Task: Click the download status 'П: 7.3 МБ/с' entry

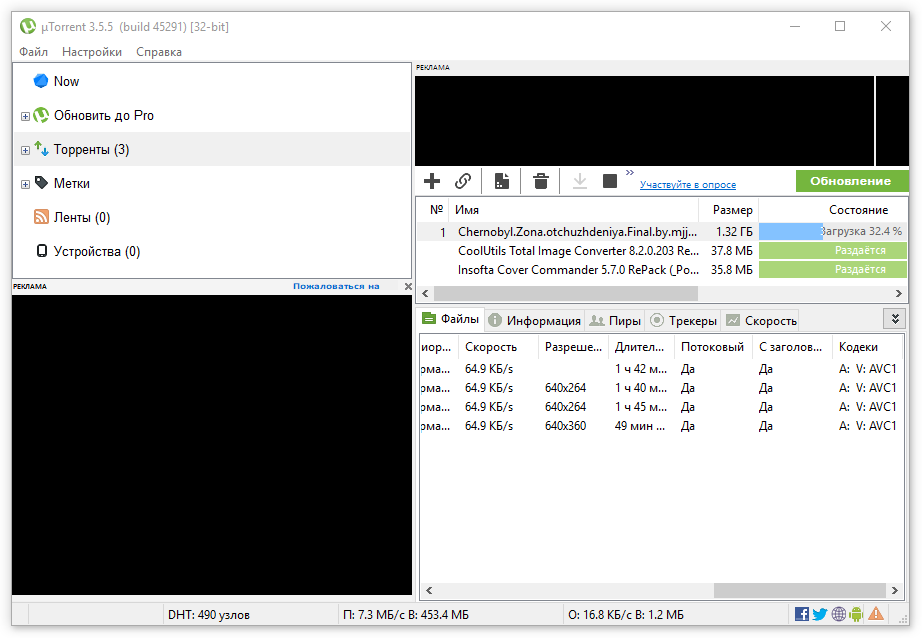Action: click(x=406, y=615)
